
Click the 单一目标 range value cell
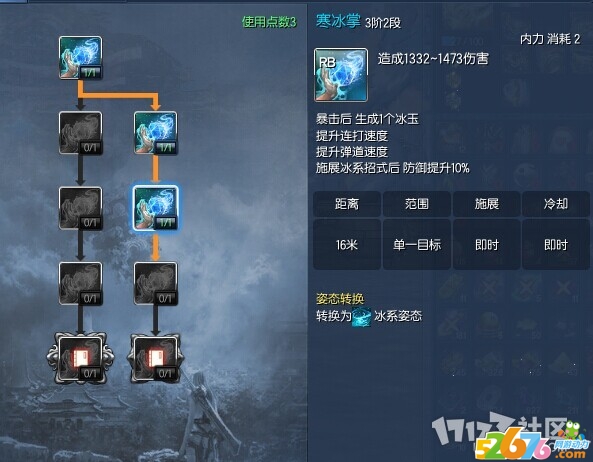pos(416,245)
